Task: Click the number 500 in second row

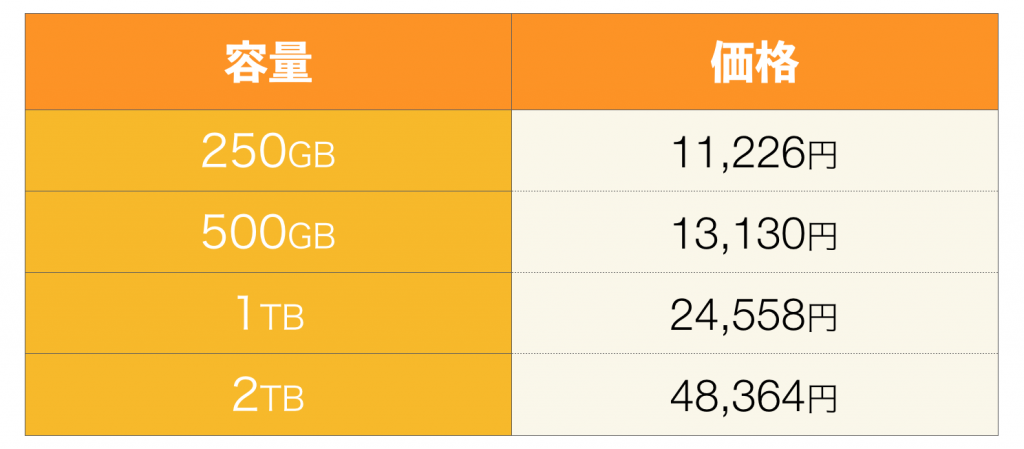Action: coord(244,232)
